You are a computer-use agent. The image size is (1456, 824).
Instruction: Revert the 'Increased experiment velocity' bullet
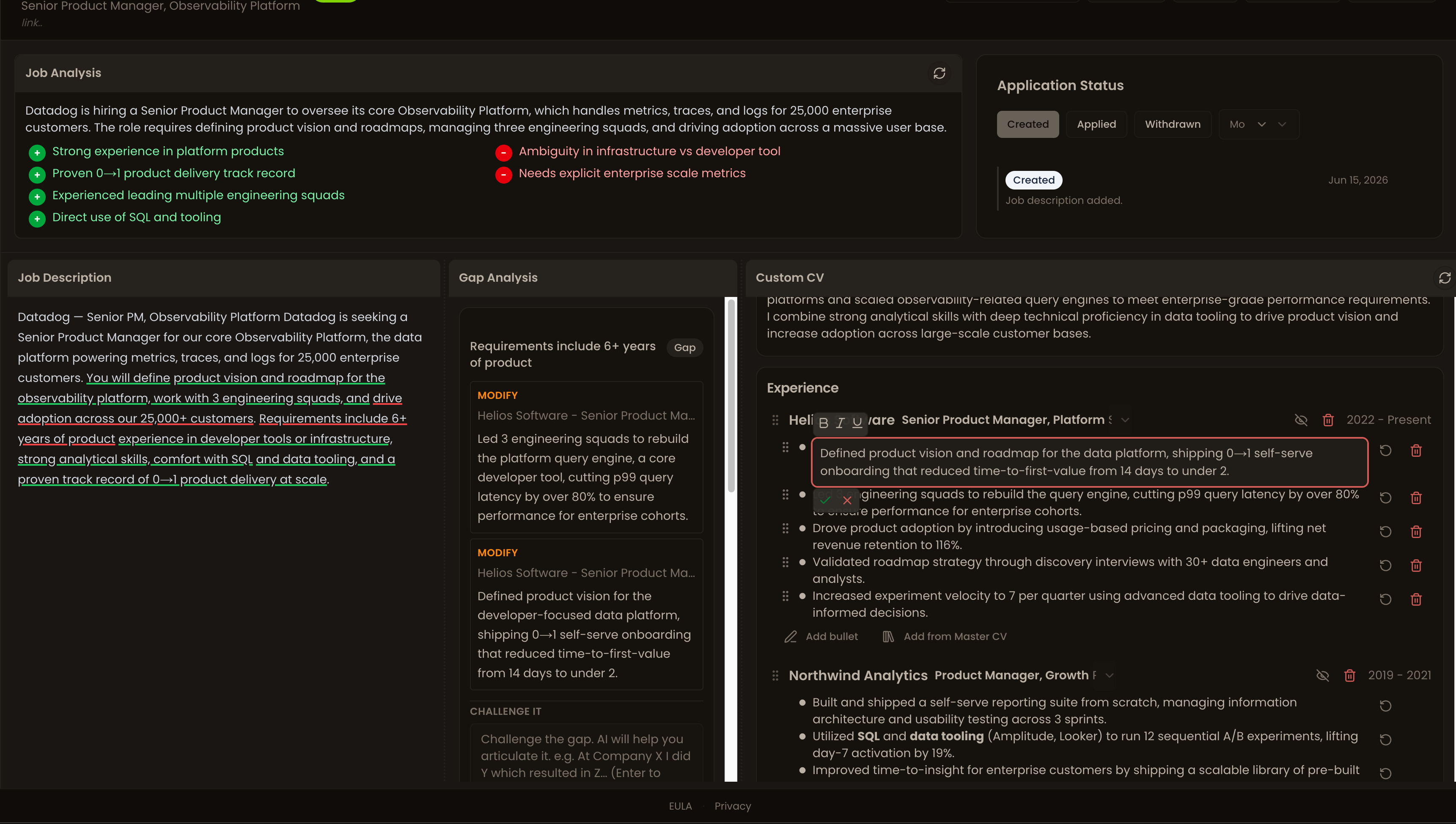point(1385,599)
